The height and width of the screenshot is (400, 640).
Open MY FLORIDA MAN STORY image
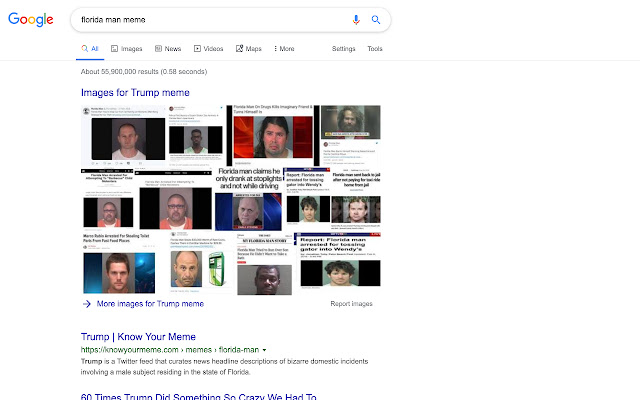264,264
